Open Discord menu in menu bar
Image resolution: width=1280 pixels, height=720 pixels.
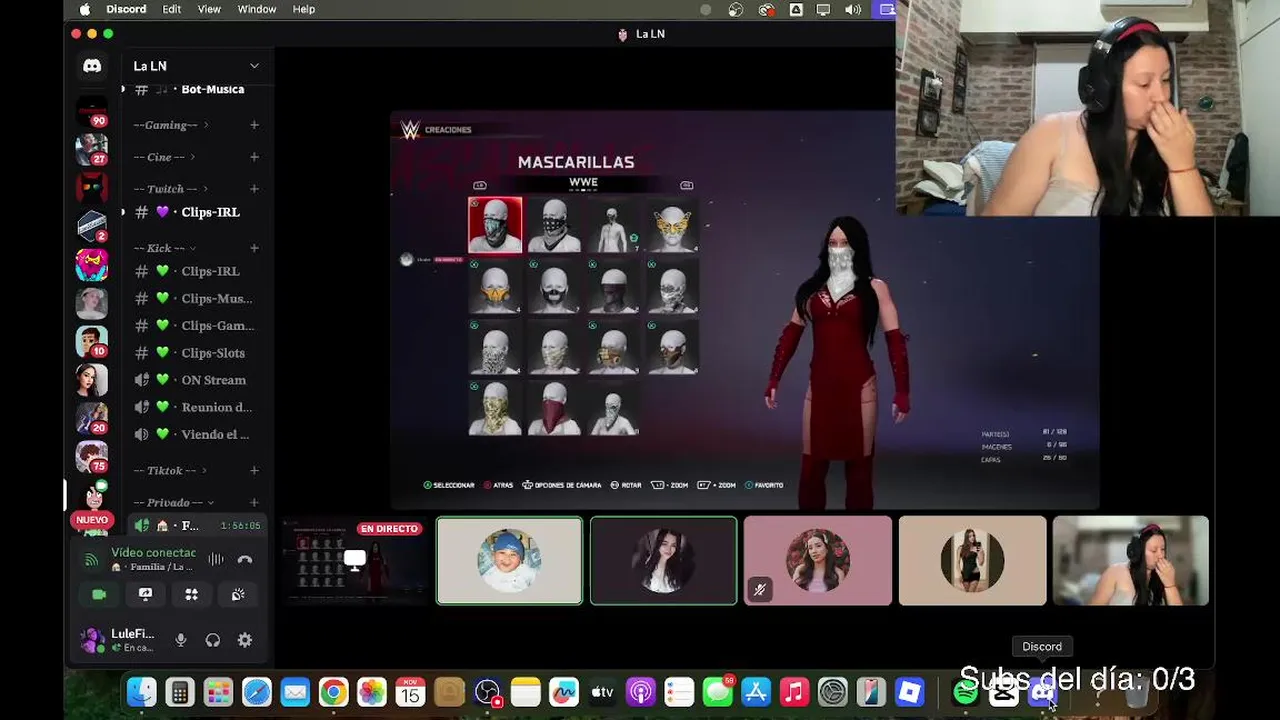pyautogui.click(x=126, y=9)
